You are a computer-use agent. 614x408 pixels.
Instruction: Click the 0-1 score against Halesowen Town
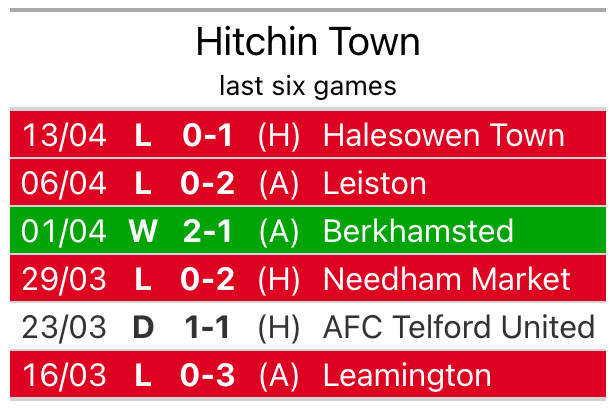tap(207, 135)
